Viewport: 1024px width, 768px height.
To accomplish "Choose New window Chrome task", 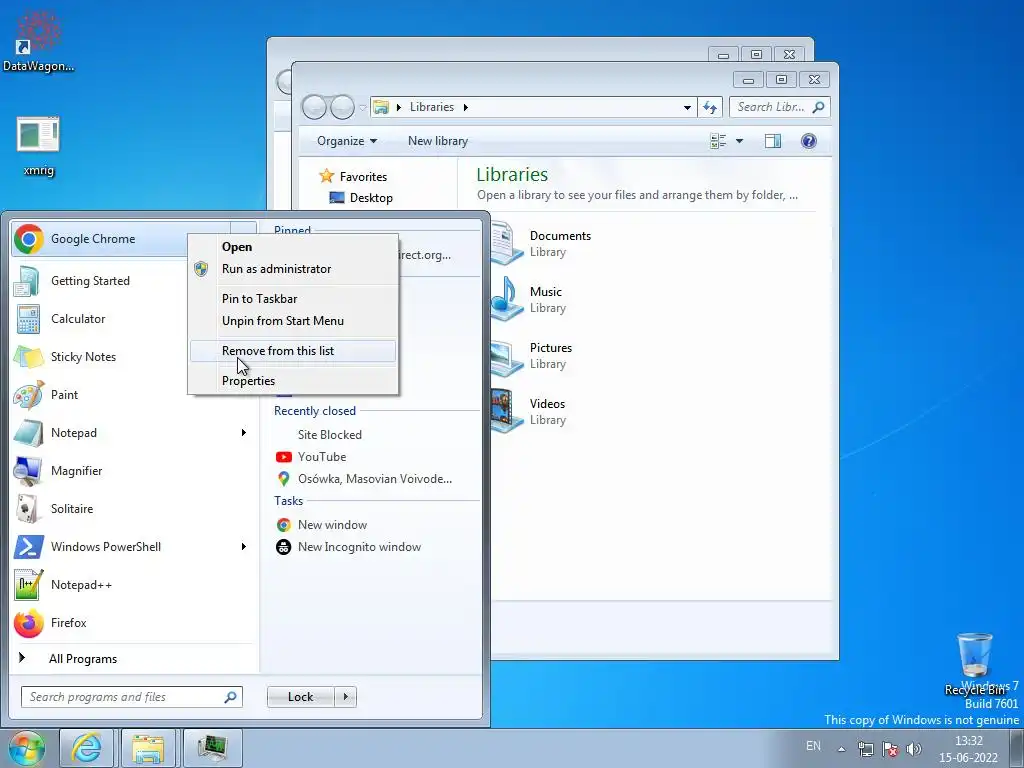I will 376,525.
